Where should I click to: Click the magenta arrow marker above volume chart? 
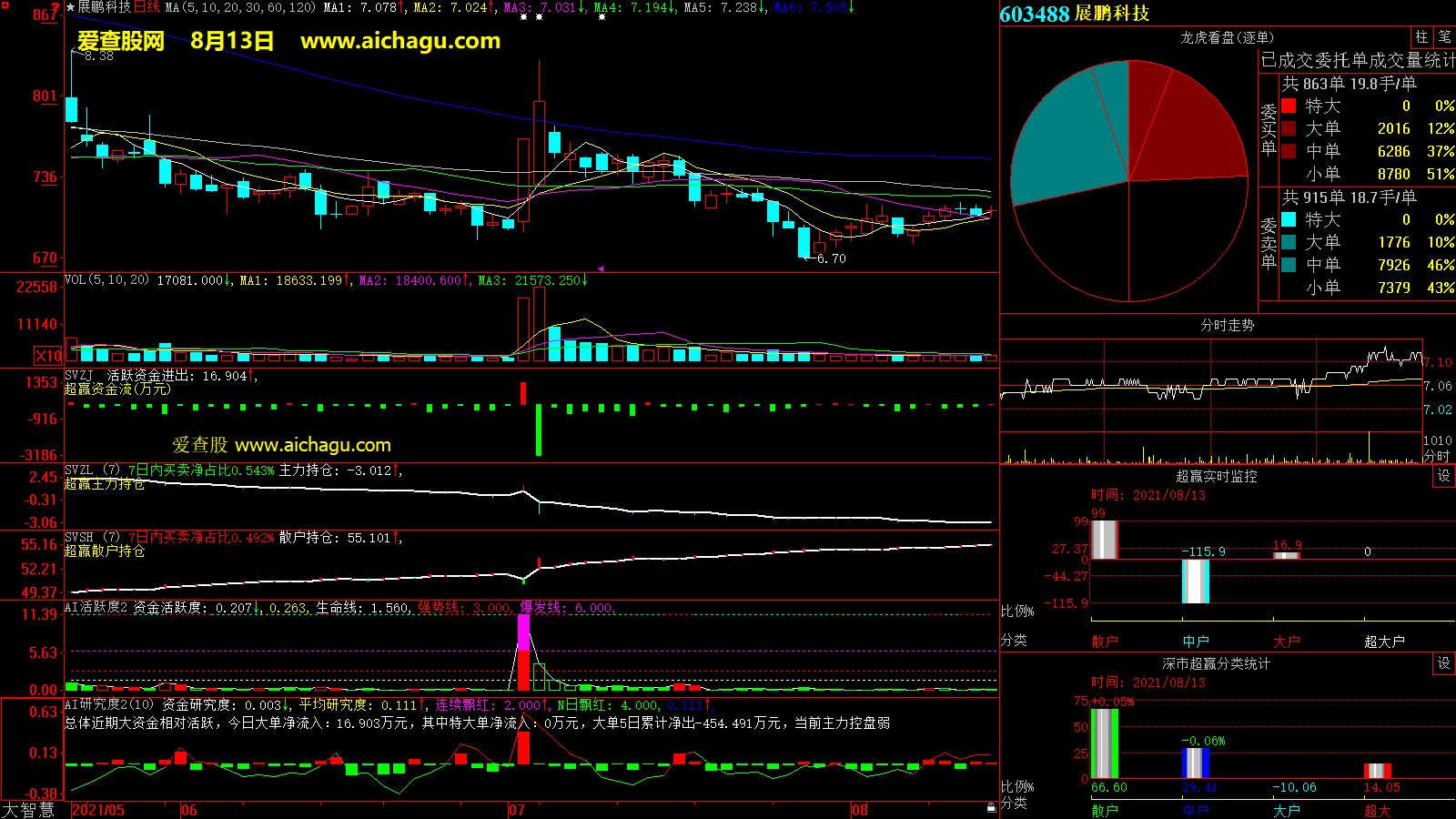(601, 268)
